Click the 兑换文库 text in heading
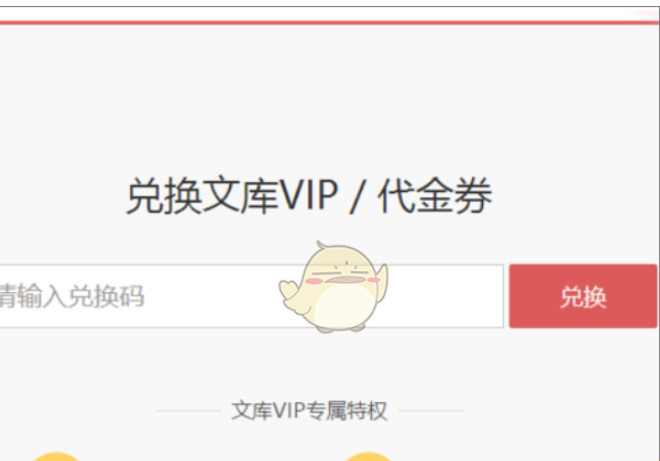 tap(203, 195)
